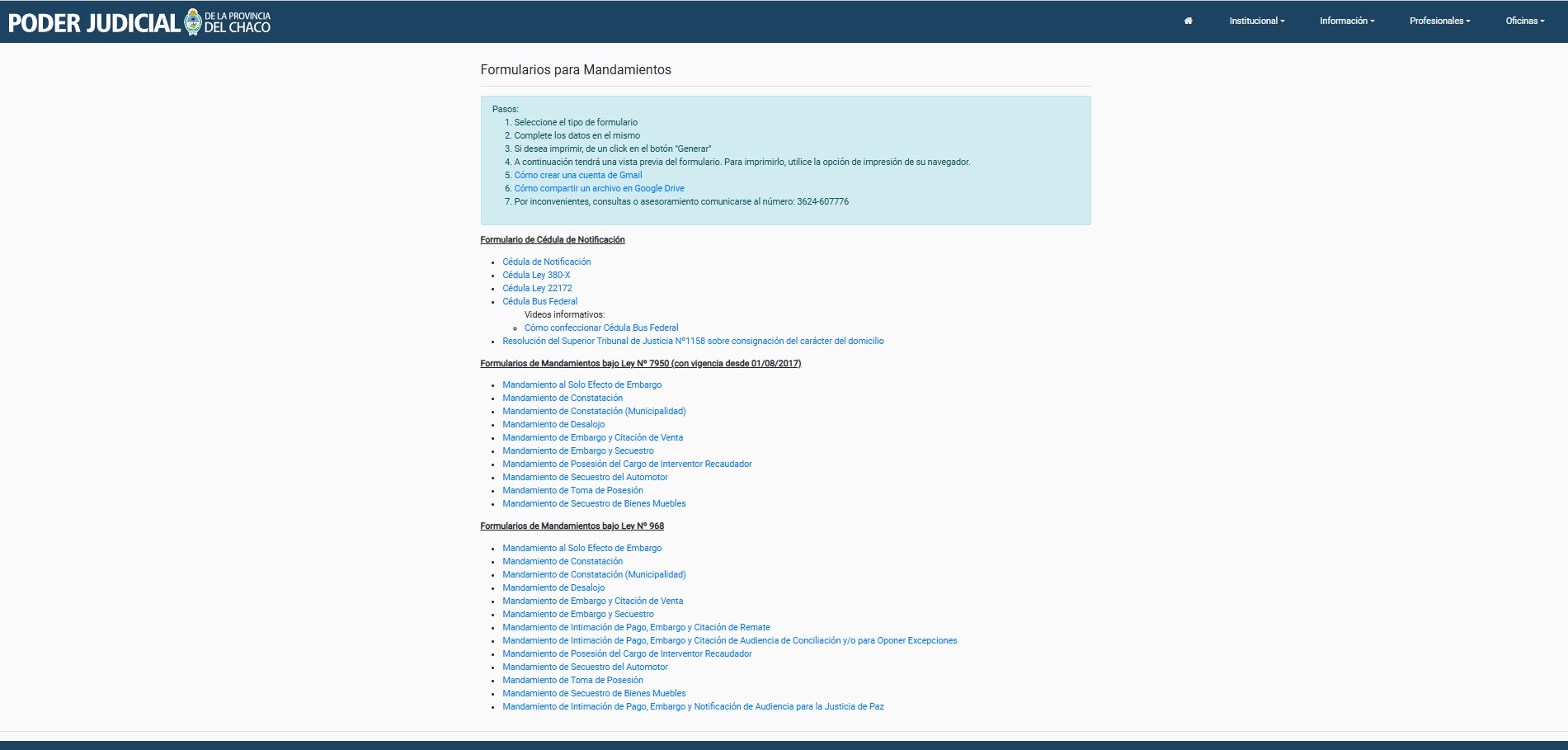The height and width of the screenshot is (750, 1568).
Task: Expand the Institucional dropdown menu
Action: 1256,21
